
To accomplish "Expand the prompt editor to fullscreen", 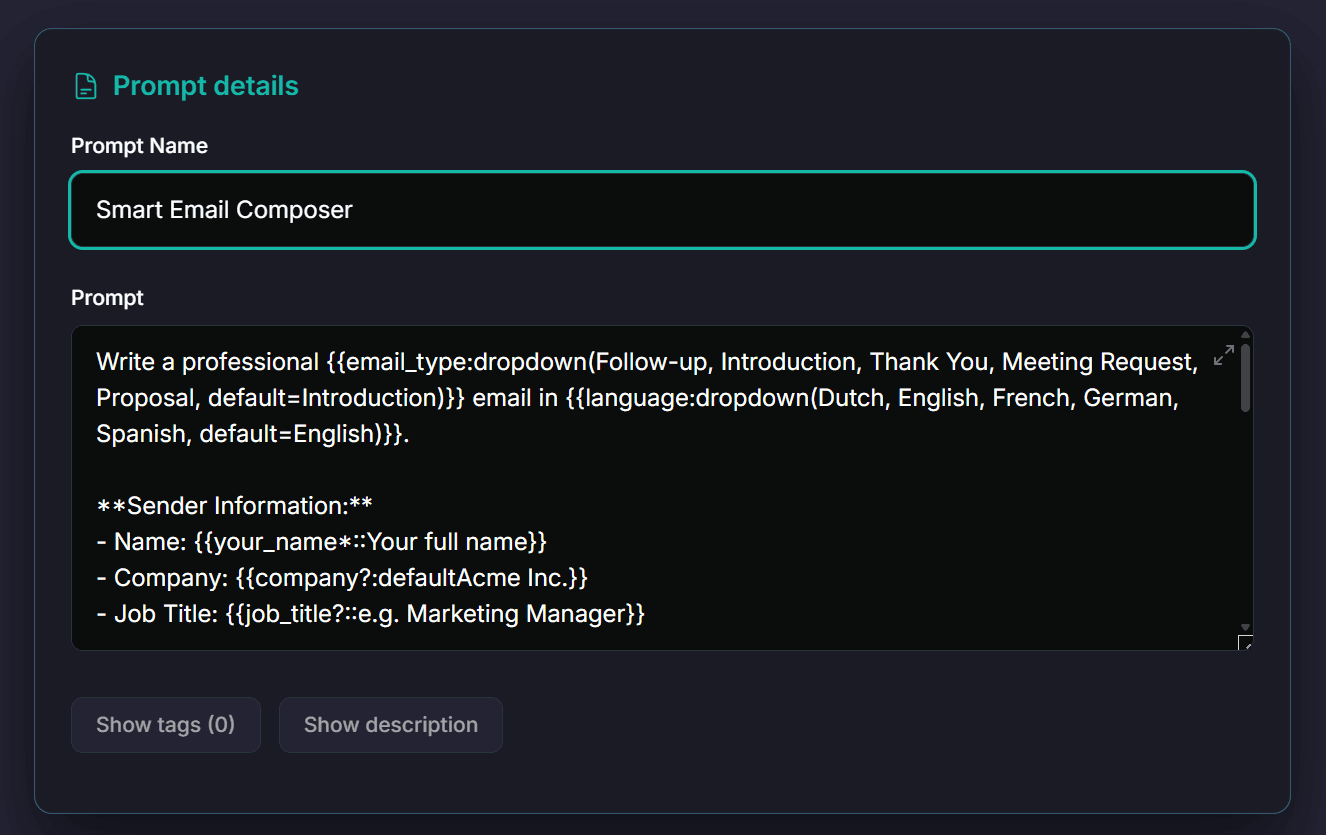I will (1223, 355).
